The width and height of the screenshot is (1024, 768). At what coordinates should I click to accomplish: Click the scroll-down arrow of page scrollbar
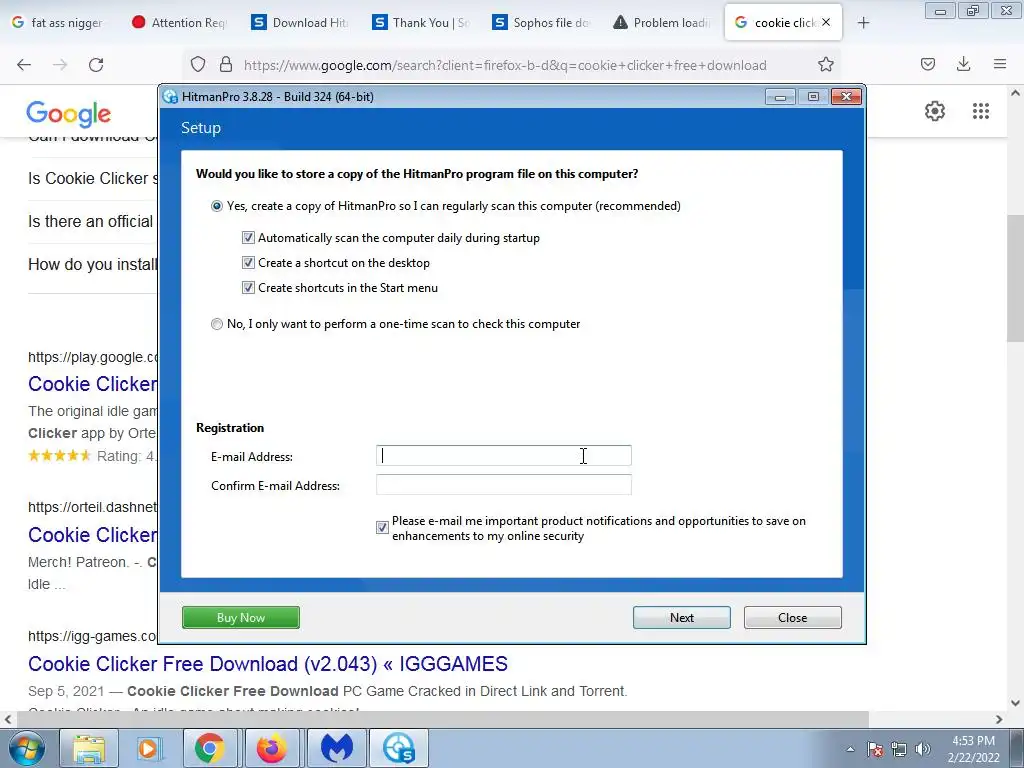pyautogui.click(x=1015, y=703)
